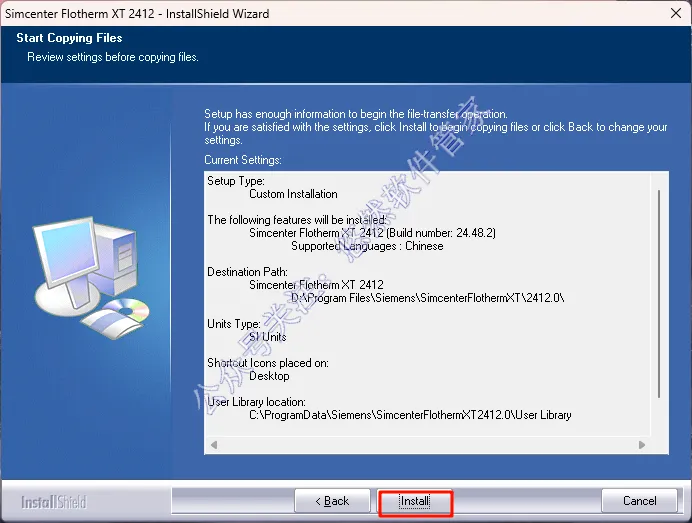Click the 'Units Type:' label
The image size is (692, 523).
pos(233,324)
